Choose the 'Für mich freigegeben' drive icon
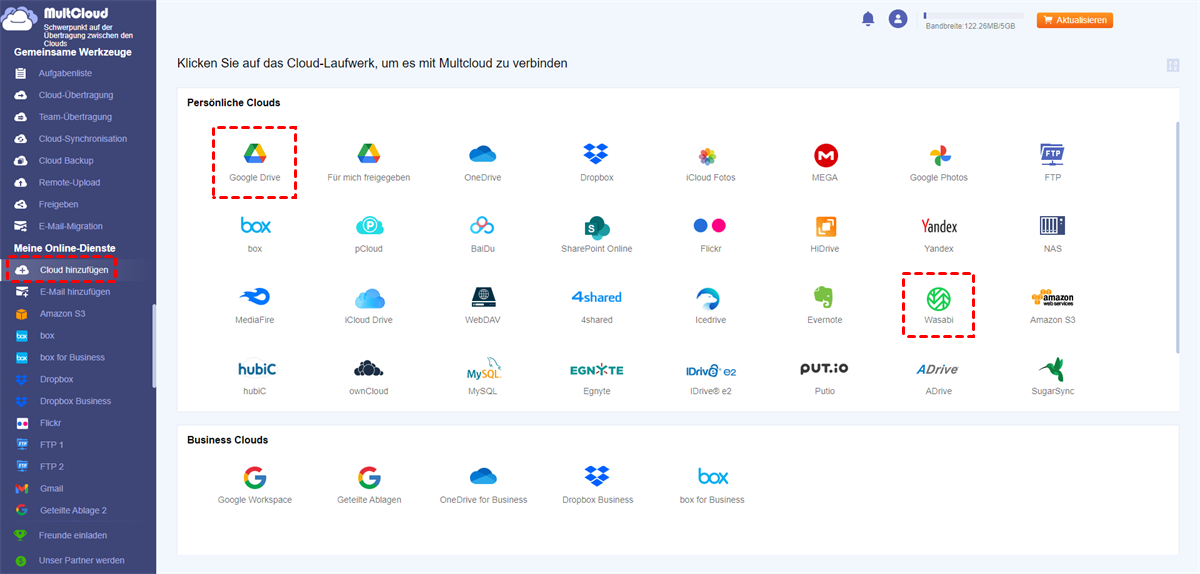 (x=369, y=155)
